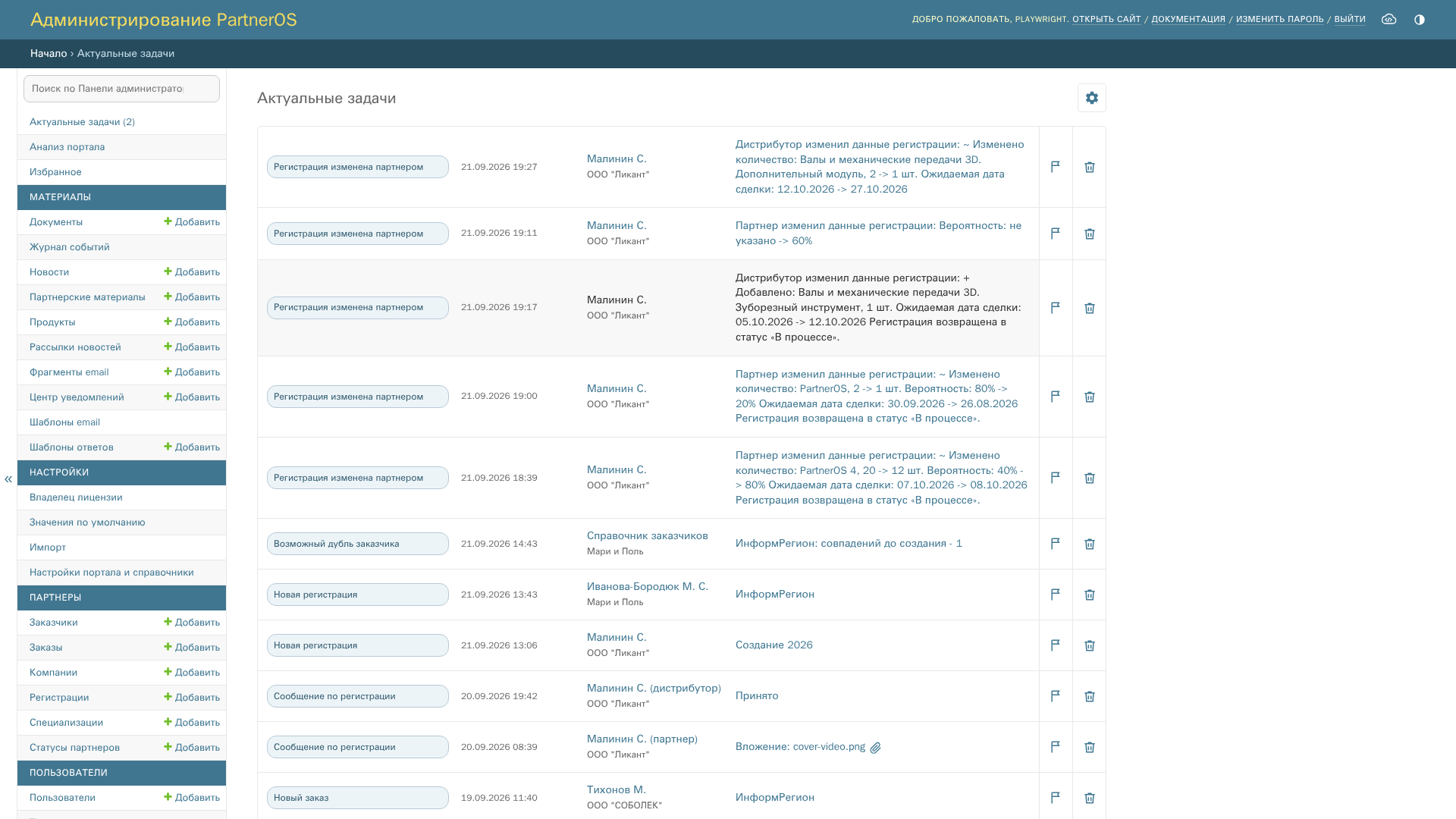Delete the Иванова-Бородюк new registration task
Screen dimensions: 1456x819
(1089, 595)
